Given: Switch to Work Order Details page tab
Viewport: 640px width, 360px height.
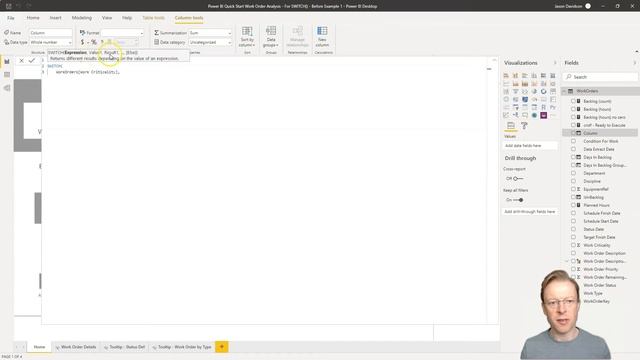Looking at the screenshot, I should click(x=76, y=347).
